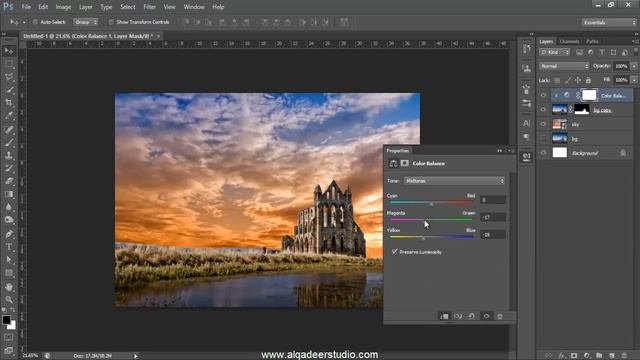Select the Eyedropper tool
This screenshot has width=640, height=360.
click(x=9, y=116)
